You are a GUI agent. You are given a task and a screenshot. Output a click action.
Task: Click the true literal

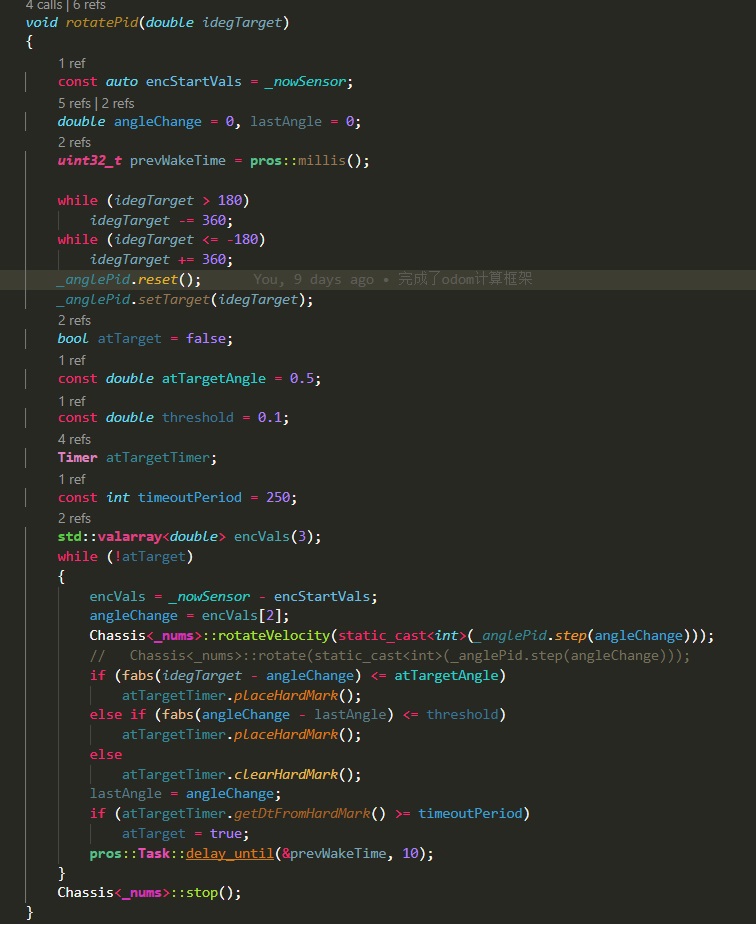click(x=226, y=834)
